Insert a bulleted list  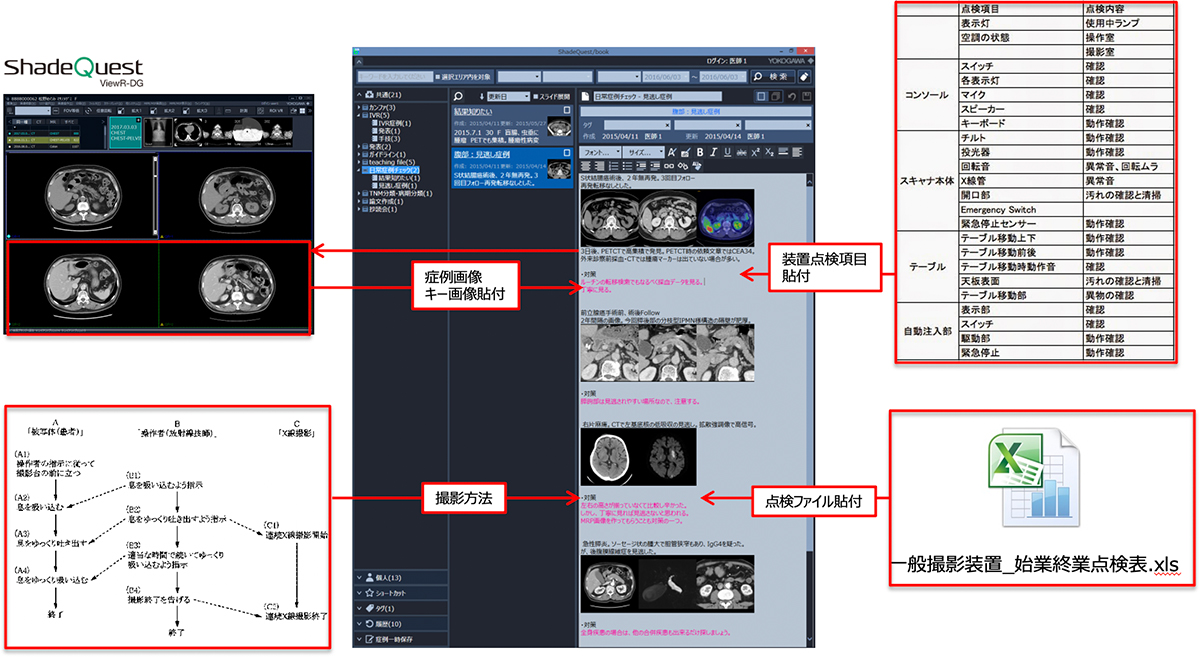[x=627, y=166]
